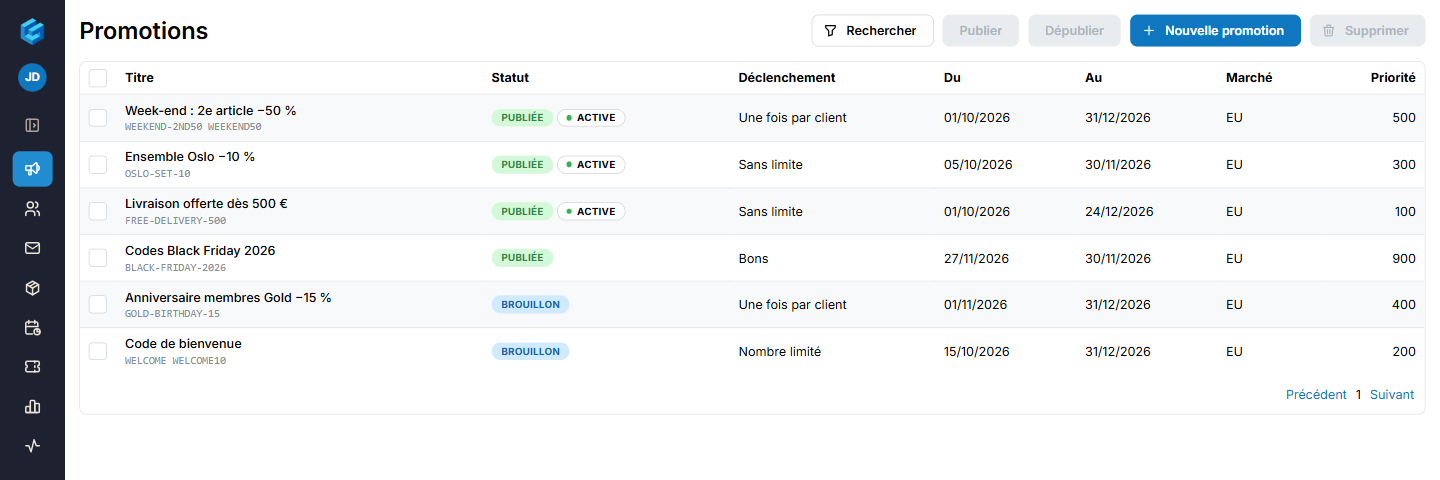The image size is (1440, 480).
Task: Select the Livraison offerte row checkbox
Action: (x=98, y=211)
